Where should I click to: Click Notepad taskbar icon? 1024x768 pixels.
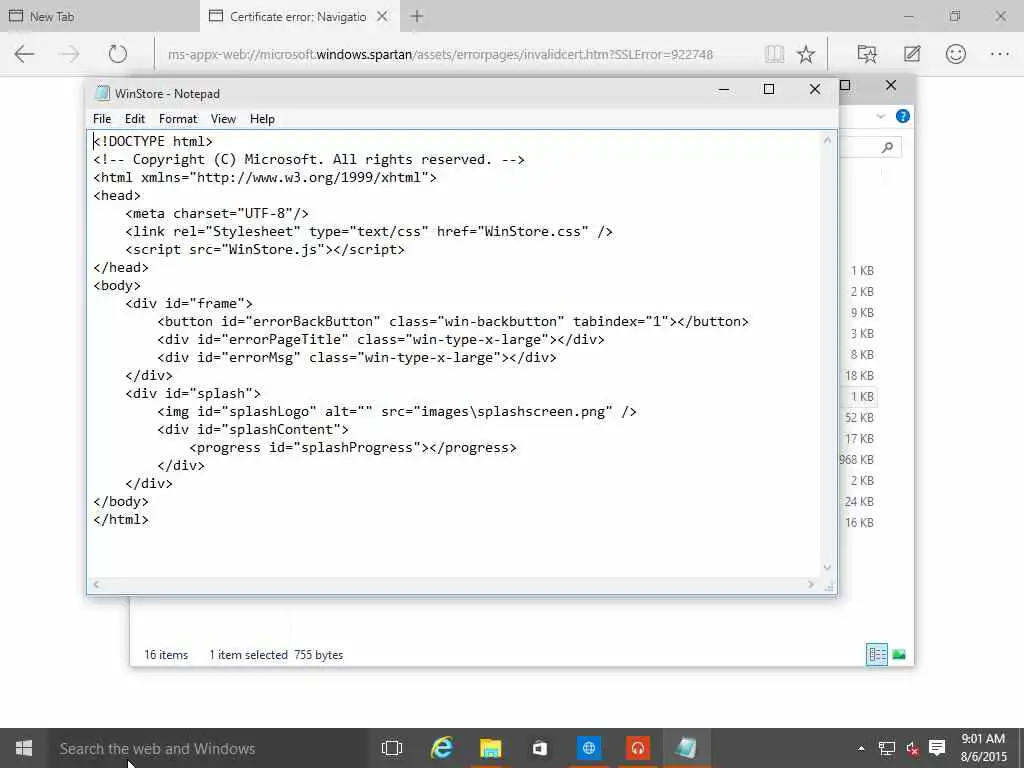tap(686, 748)
